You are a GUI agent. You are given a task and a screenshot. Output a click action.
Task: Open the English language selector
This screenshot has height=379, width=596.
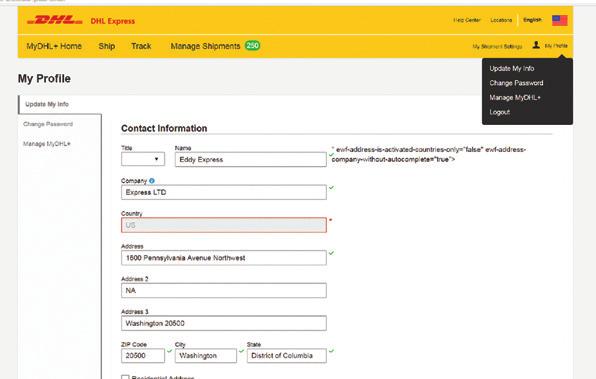pyautogui.click(x=532, y=20)
